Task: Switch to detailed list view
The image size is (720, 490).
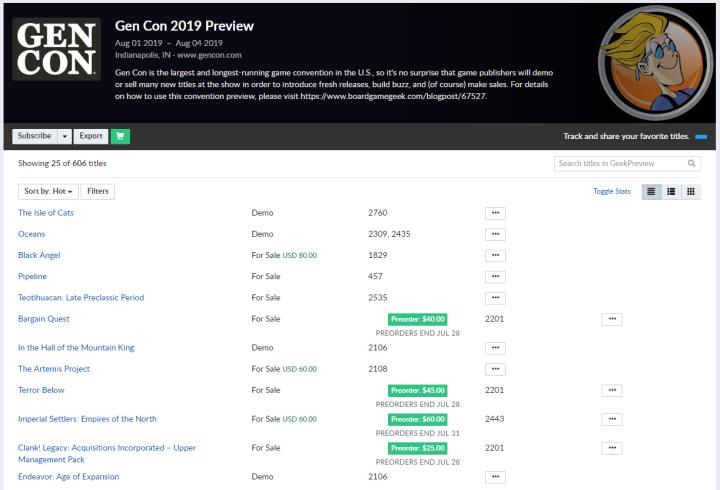Action: [x=671, y=191]
